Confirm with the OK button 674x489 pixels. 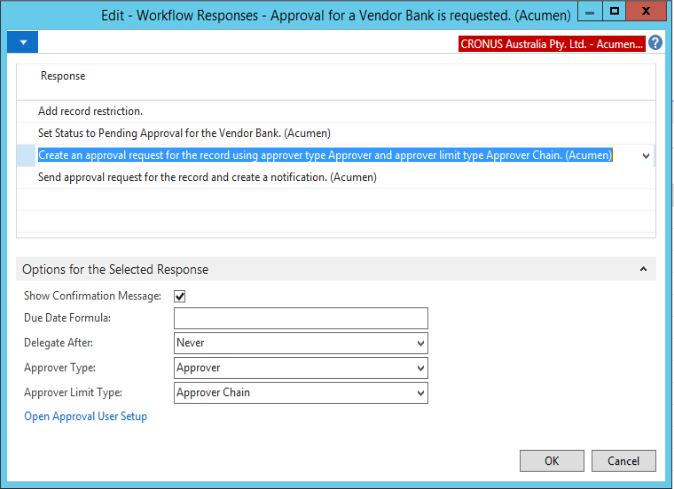tap(552, 461)
